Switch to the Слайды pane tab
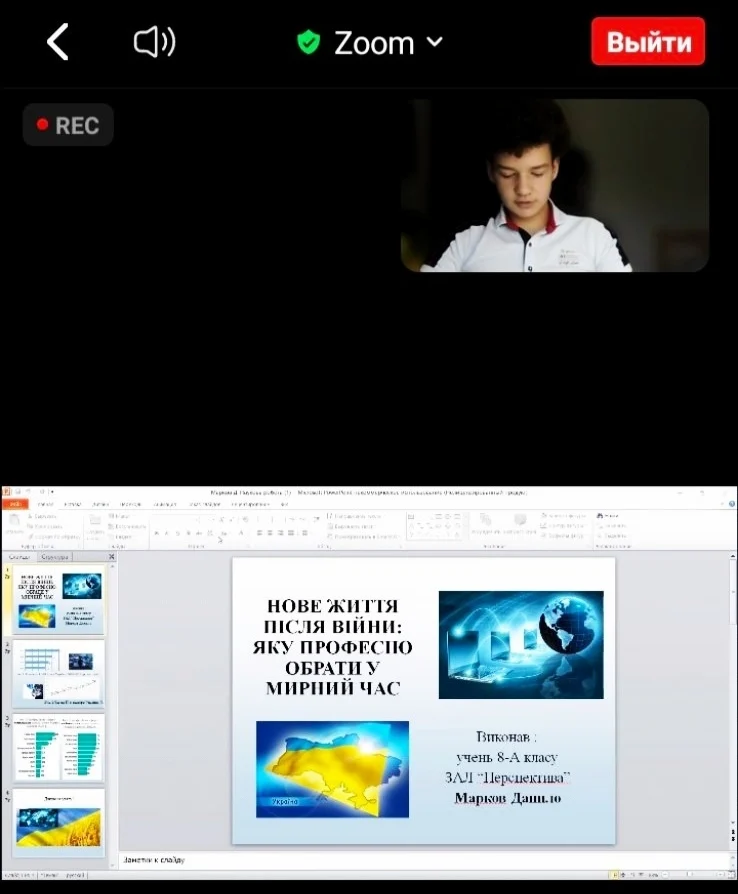The width and height of the screenshot is (738, 894). 21,557
